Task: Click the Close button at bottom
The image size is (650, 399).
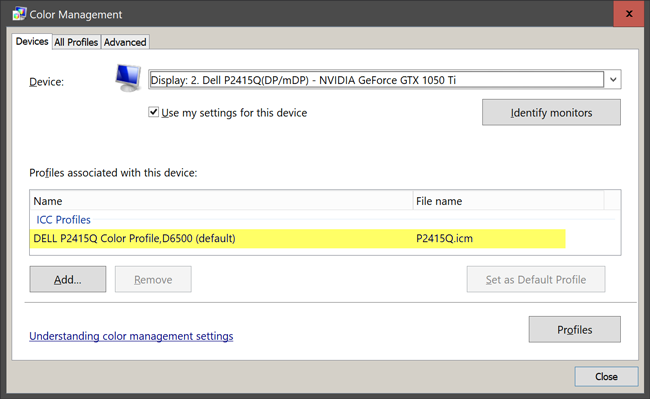Action: click(x=606, y=376)
